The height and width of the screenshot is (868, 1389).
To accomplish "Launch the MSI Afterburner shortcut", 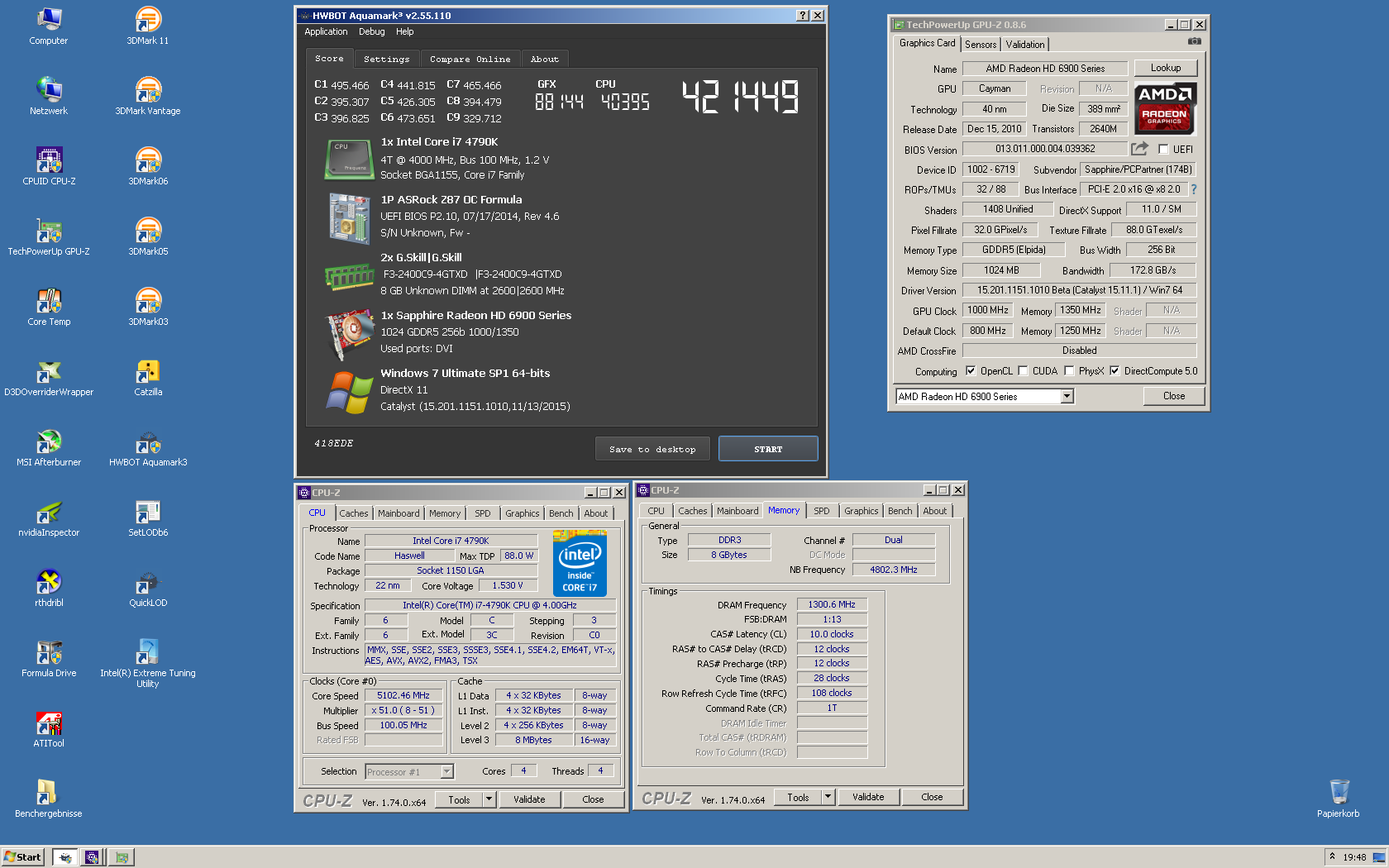I will (49, 447).
